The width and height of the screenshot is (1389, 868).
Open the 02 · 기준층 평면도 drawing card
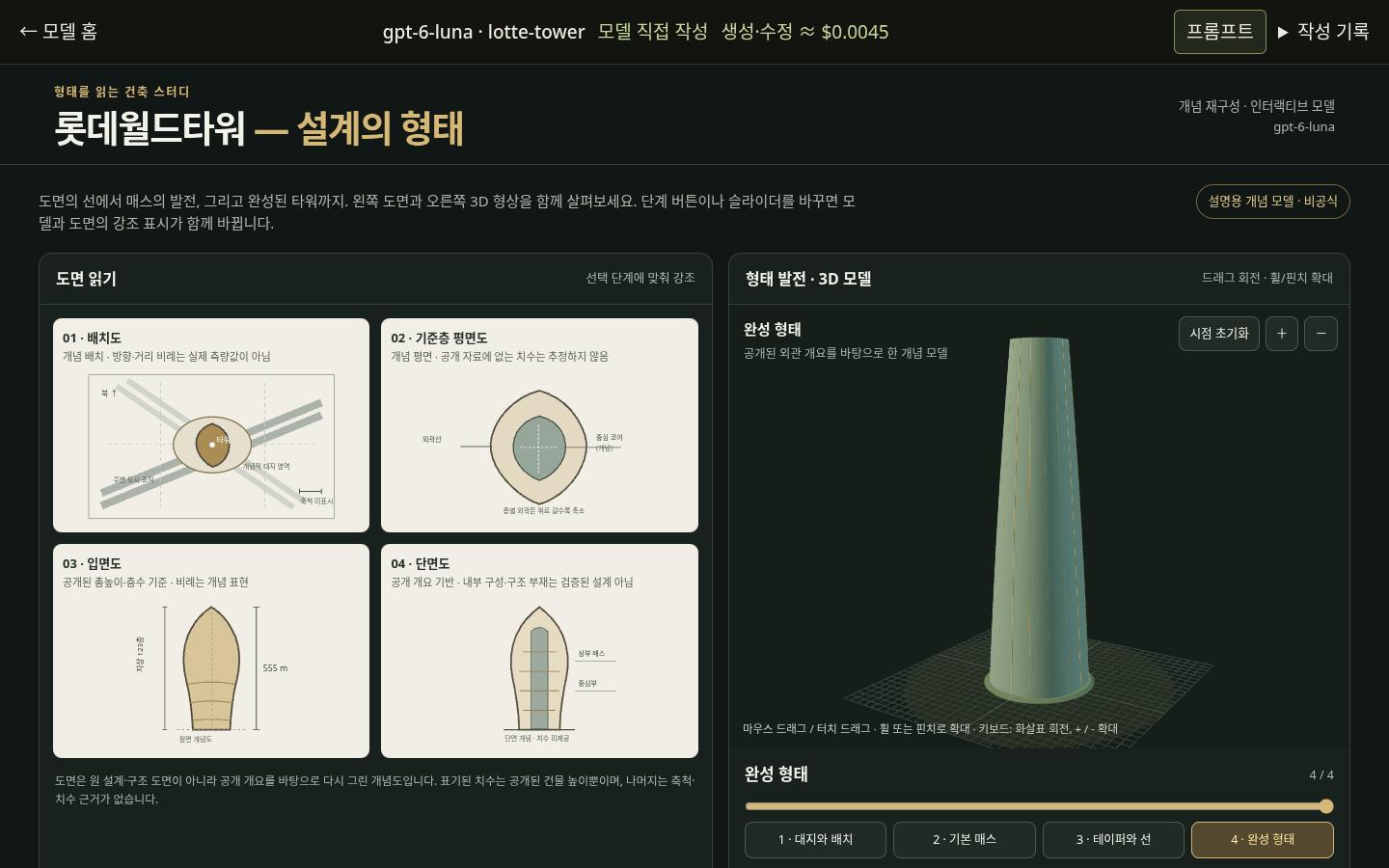coord(539,425)
